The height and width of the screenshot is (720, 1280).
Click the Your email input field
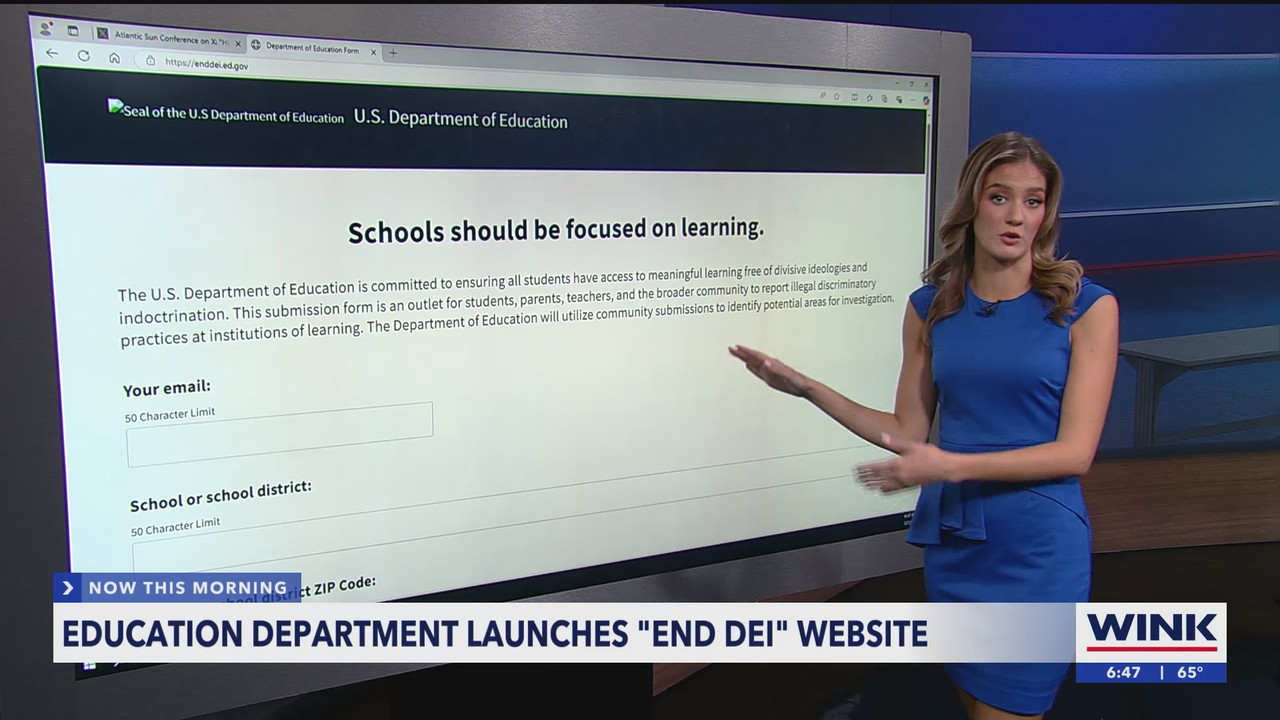280,435
